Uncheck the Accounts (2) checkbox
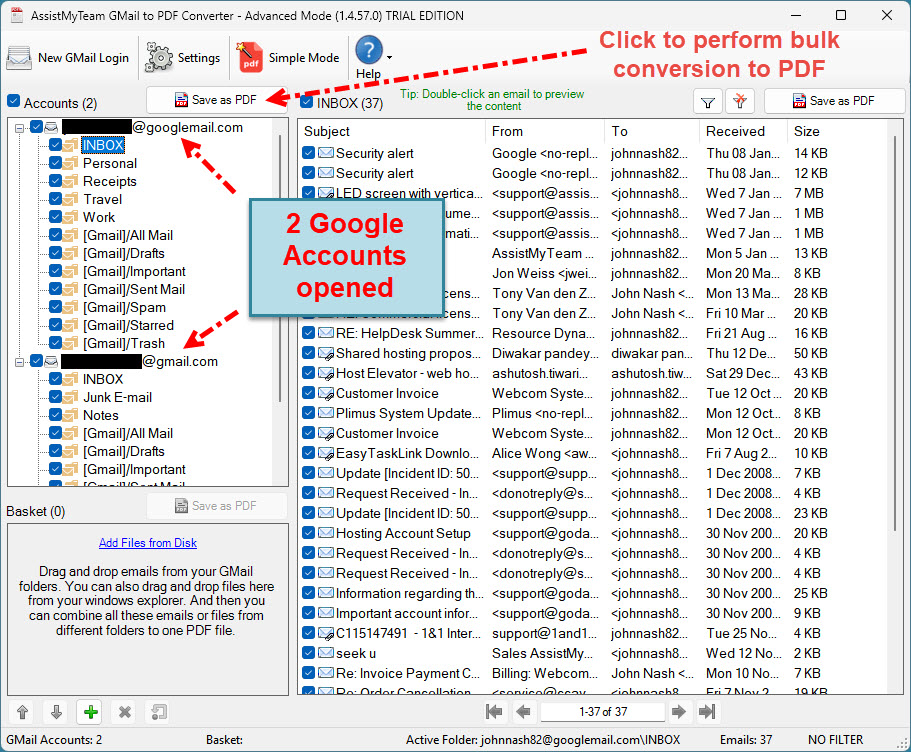The width and height of the screenshot is (911, 752). (13, 102)
